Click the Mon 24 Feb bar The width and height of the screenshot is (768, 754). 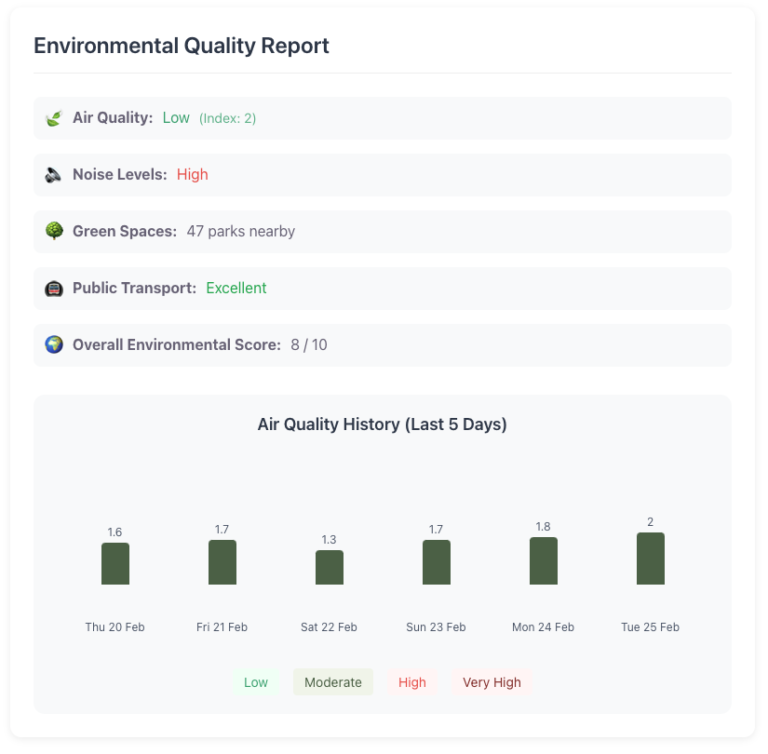[543, 561]
